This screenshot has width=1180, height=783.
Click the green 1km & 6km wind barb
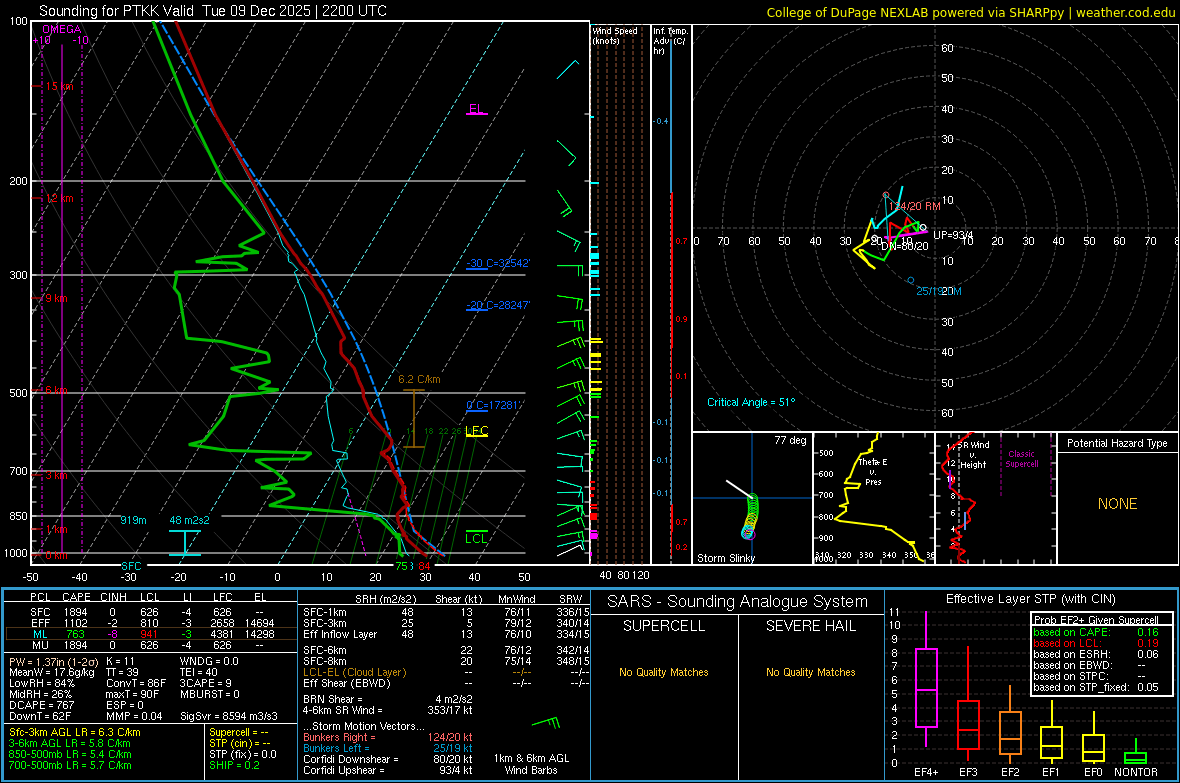tap(547, 724)
